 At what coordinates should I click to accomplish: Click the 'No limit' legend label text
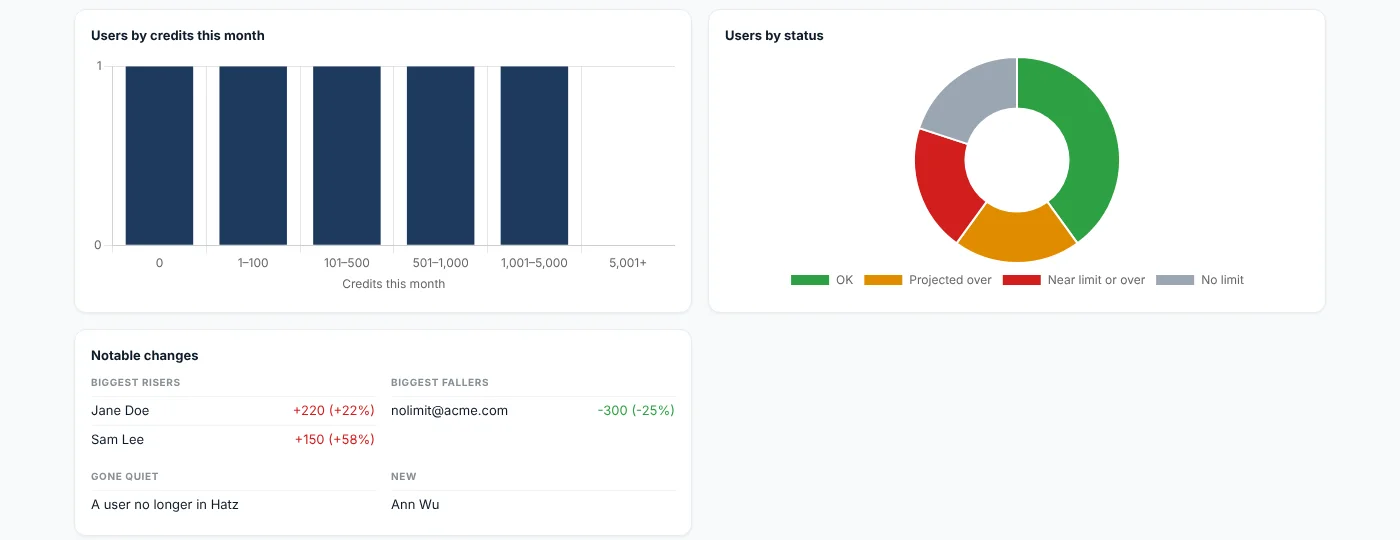coord(1223,280)
